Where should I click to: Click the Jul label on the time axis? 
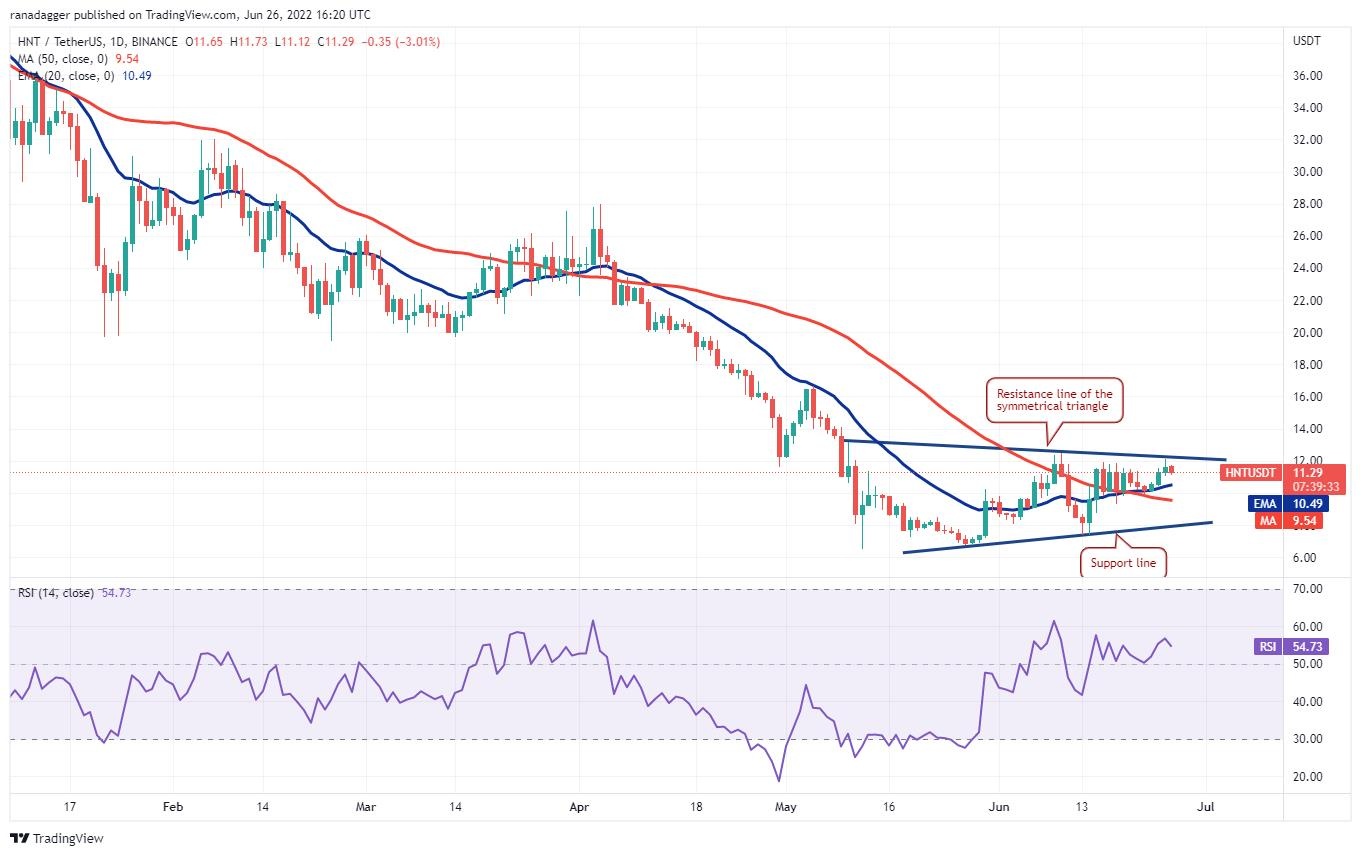tap(1205, 805)
